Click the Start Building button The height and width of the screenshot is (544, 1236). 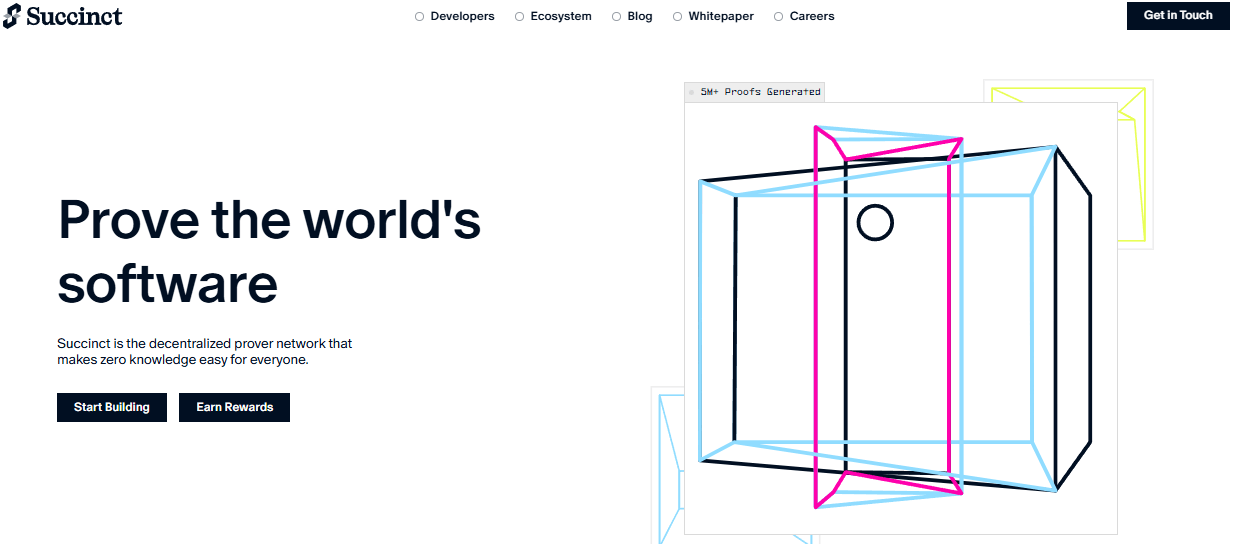(x=112, y=407)
